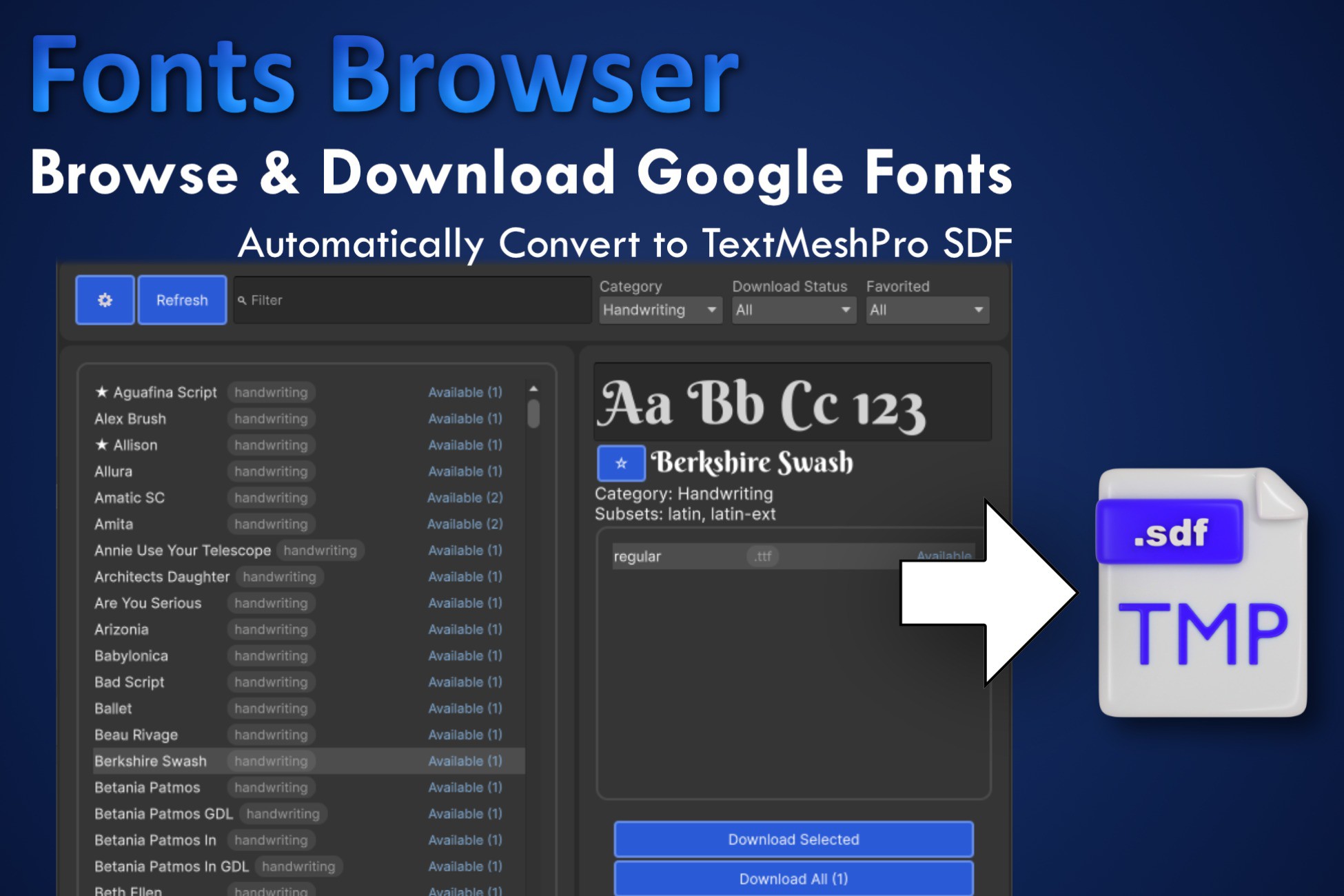The width and height of the screenshot is (1344, 896).
Task: Select the Allison font row
Action: [x=309, y=445]
